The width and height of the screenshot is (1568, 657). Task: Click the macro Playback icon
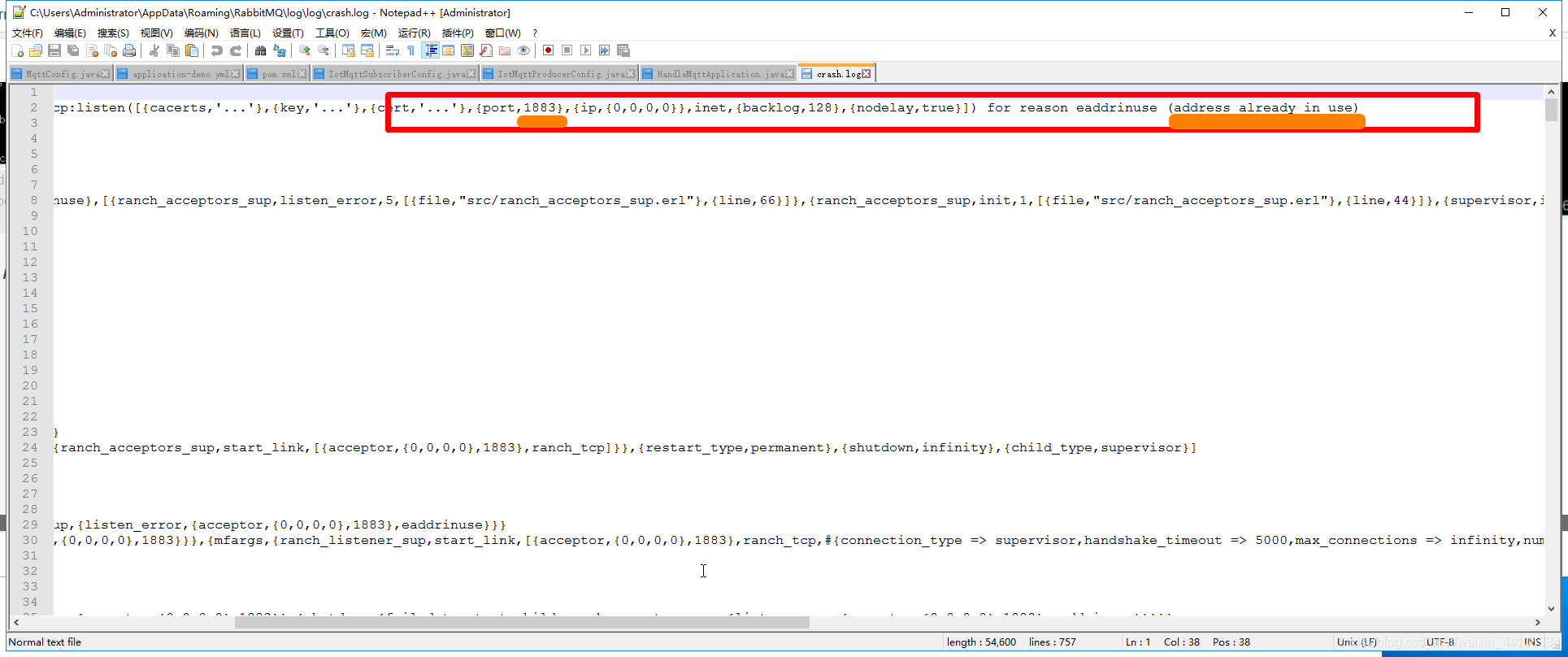click(x=585, y=50)
